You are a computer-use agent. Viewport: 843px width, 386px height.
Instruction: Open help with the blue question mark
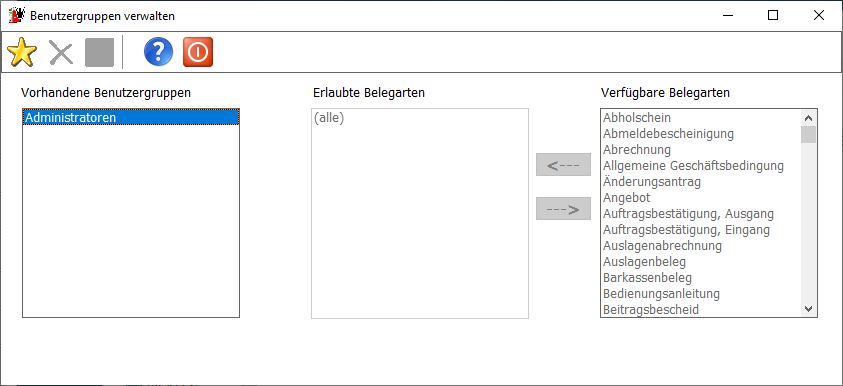159,52
